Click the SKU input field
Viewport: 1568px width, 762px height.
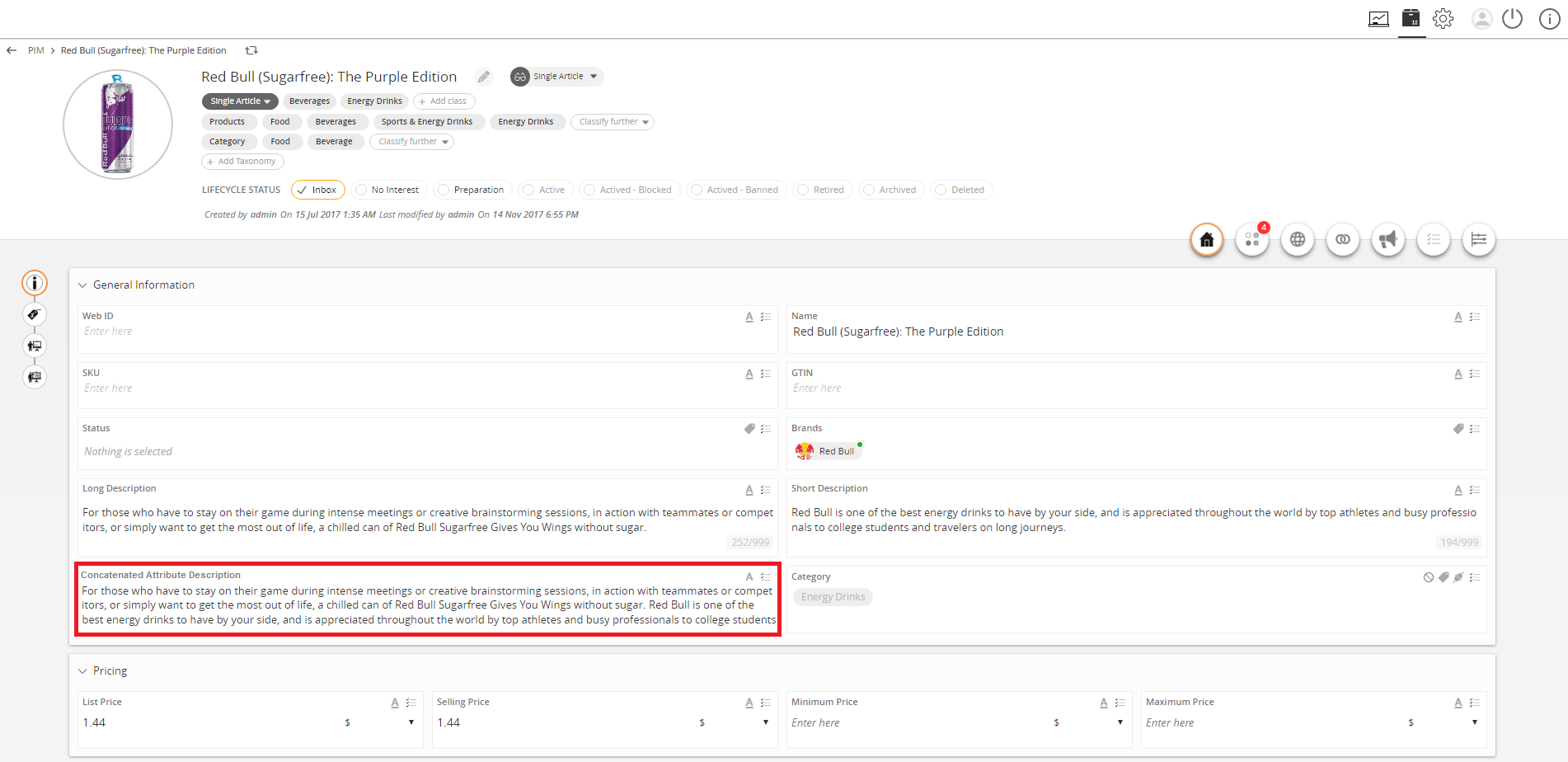tap(427, 388)
